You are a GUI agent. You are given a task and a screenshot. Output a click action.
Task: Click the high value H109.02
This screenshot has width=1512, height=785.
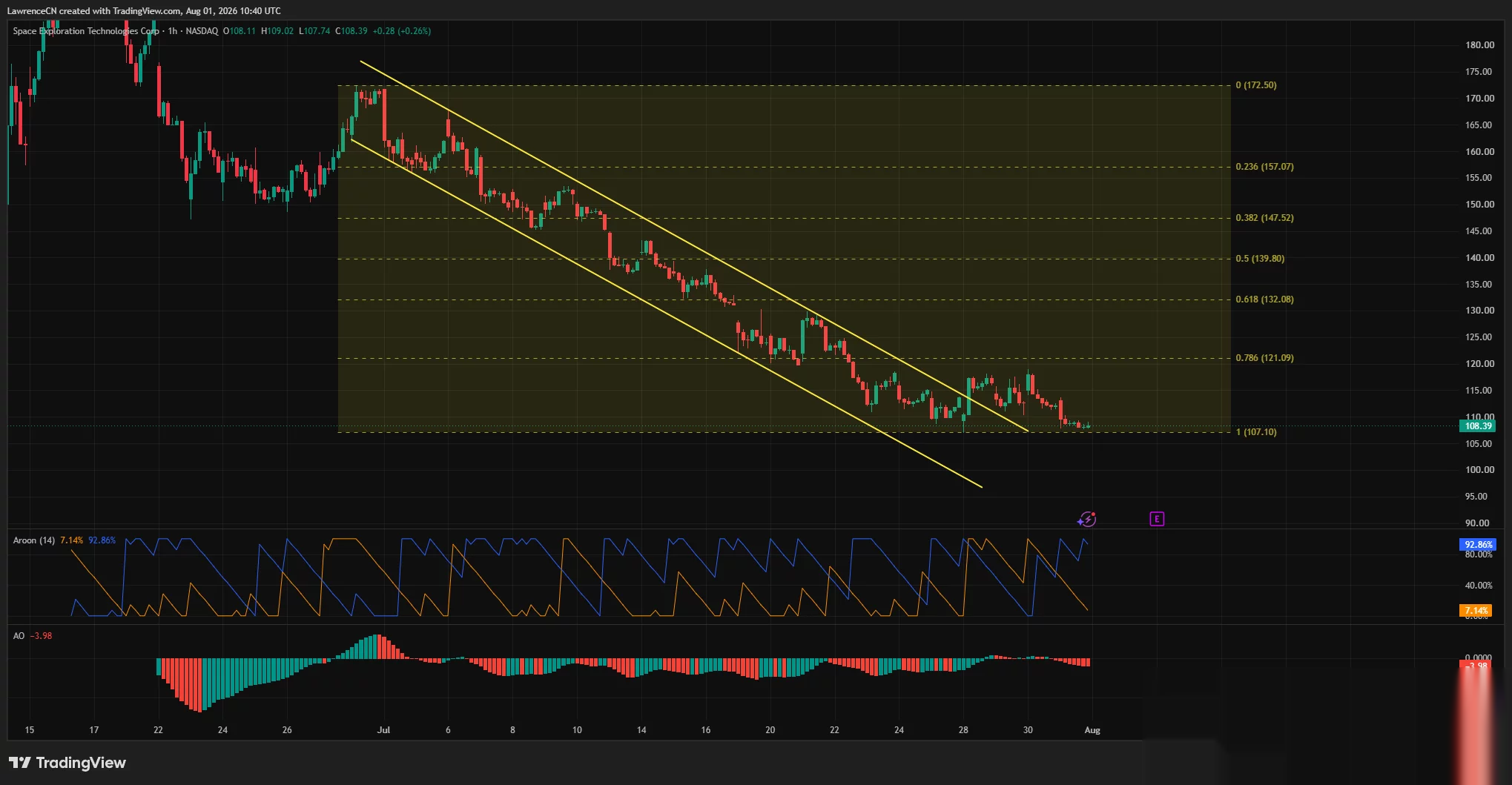pos(277,31)
